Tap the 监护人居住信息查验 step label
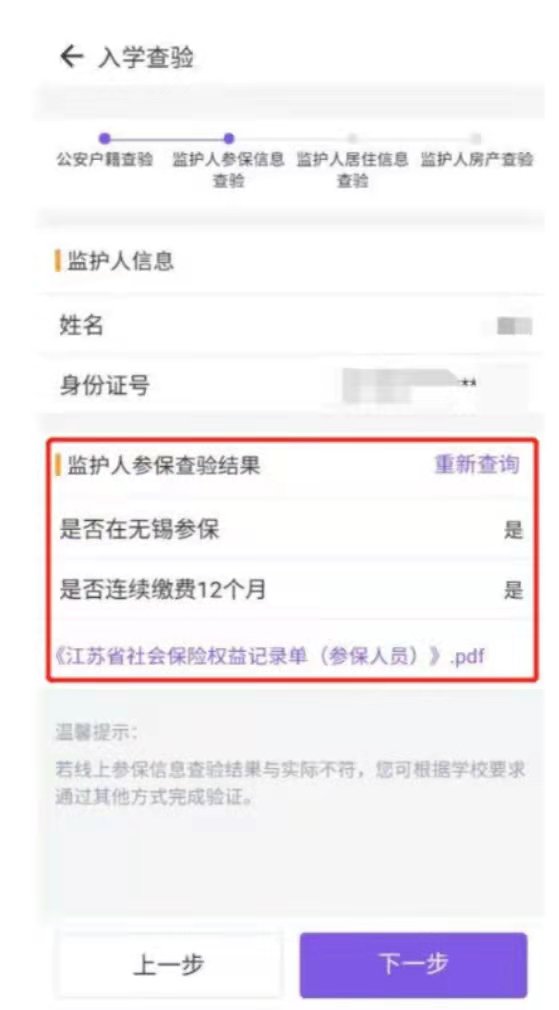 tap(352, 170)
